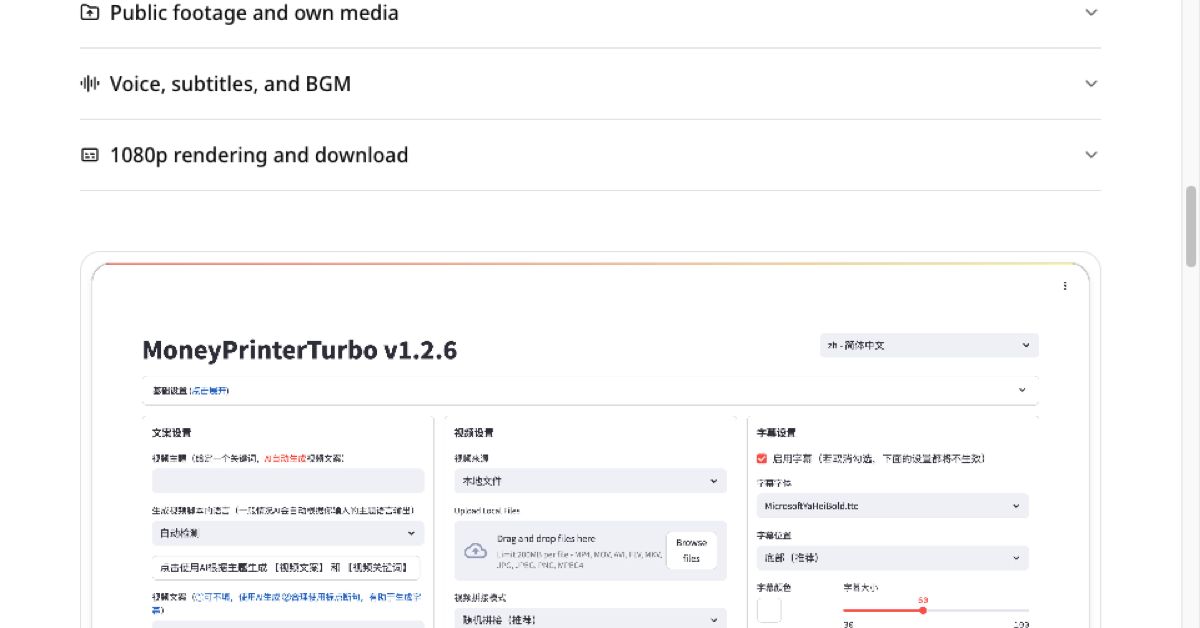Open the Public footage and own media section
This screenshot has height=628, width=1200.
590,13
